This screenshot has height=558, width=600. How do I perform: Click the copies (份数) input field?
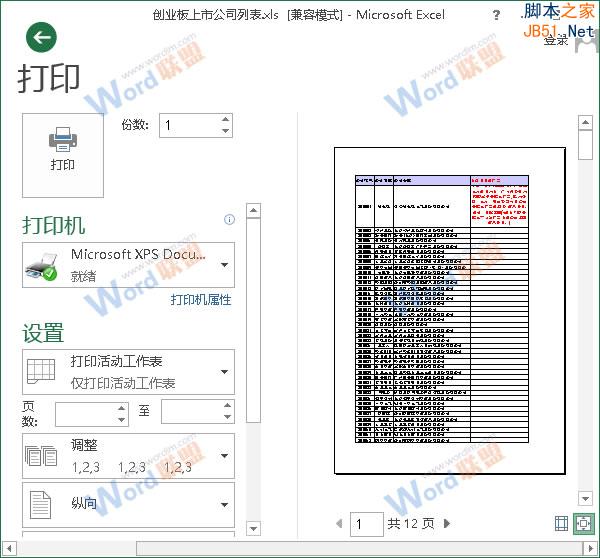pyautogui.click(x=189, y=125)
